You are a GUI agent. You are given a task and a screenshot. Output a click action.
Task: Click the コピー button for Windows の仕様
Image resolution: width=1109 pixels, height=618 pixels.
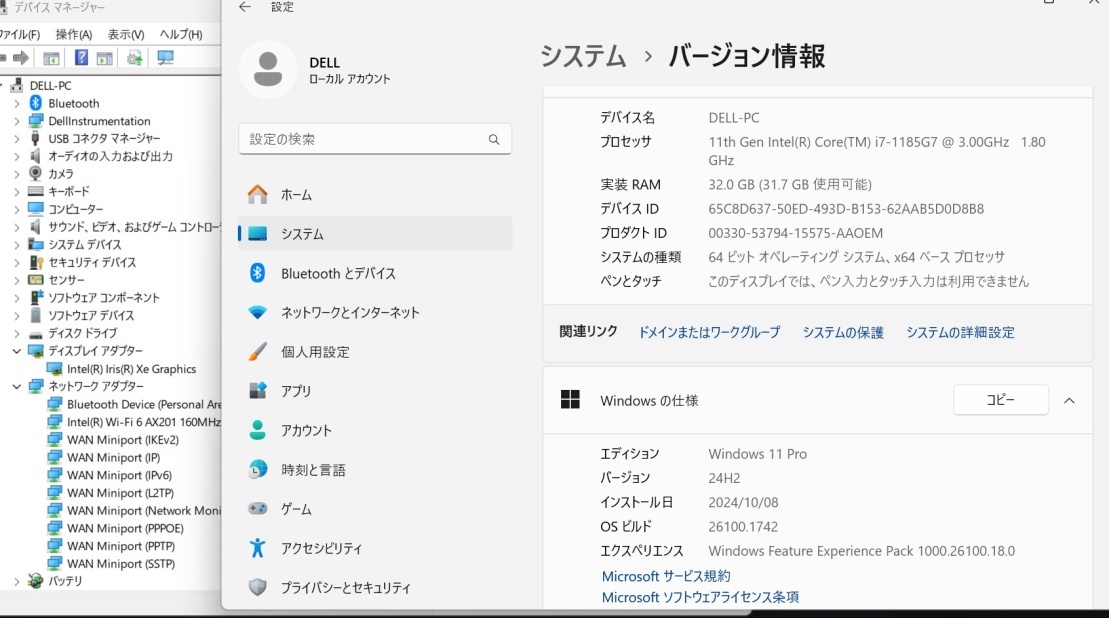(x=1001, y=400)
